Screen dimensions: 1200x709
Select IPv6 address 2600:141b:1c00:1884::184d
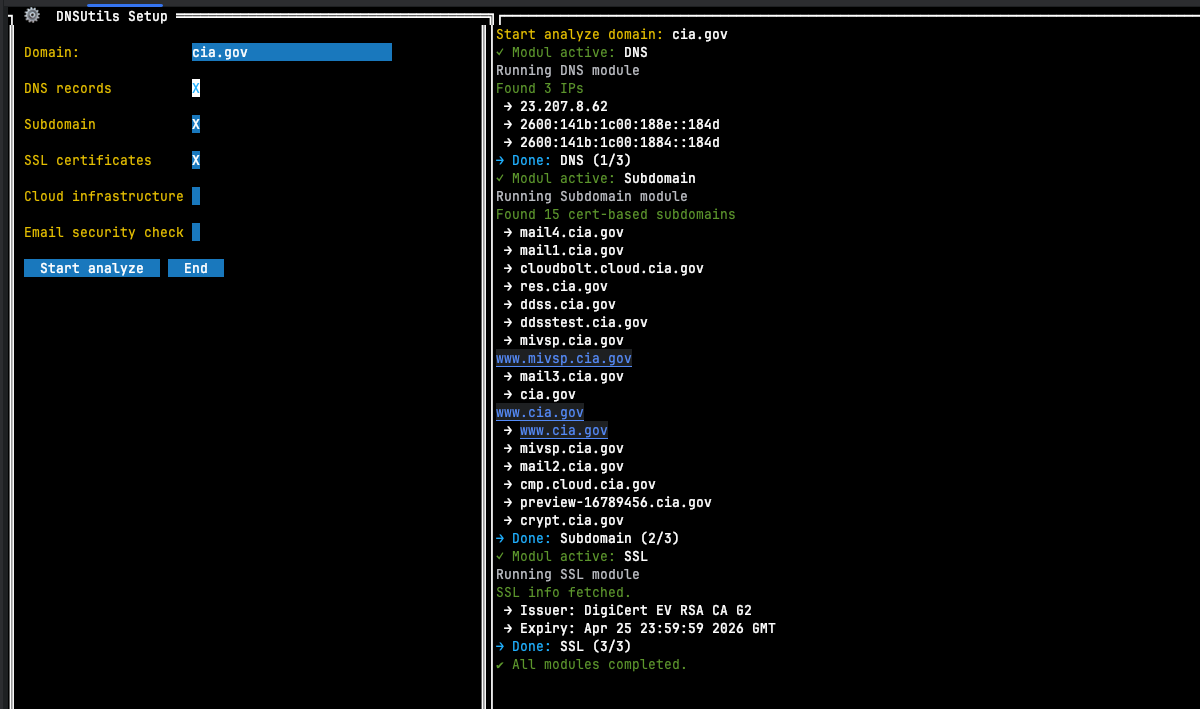click(620, 142)
